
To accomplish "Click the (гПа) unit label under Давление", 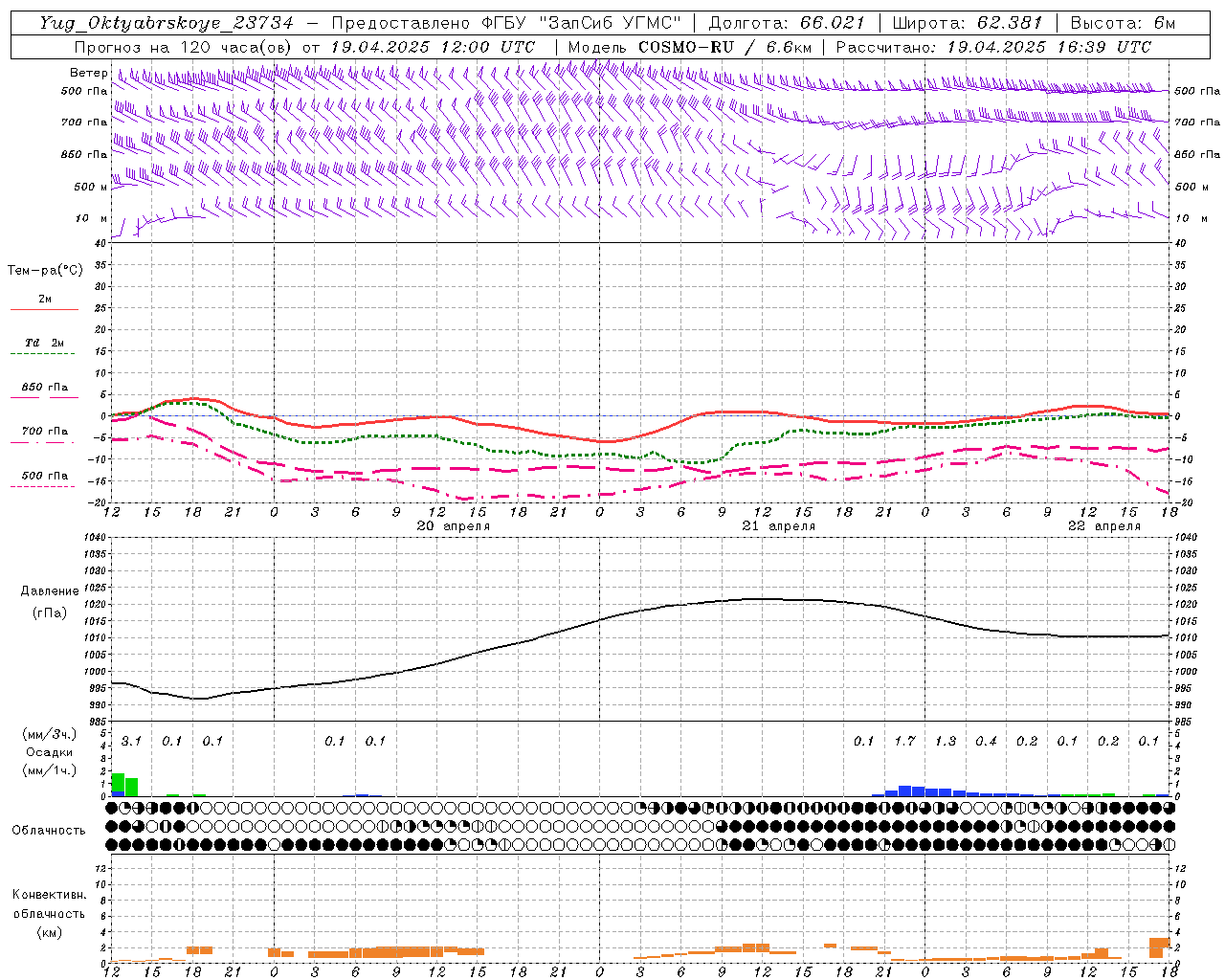I will click(x=50, y=613).
